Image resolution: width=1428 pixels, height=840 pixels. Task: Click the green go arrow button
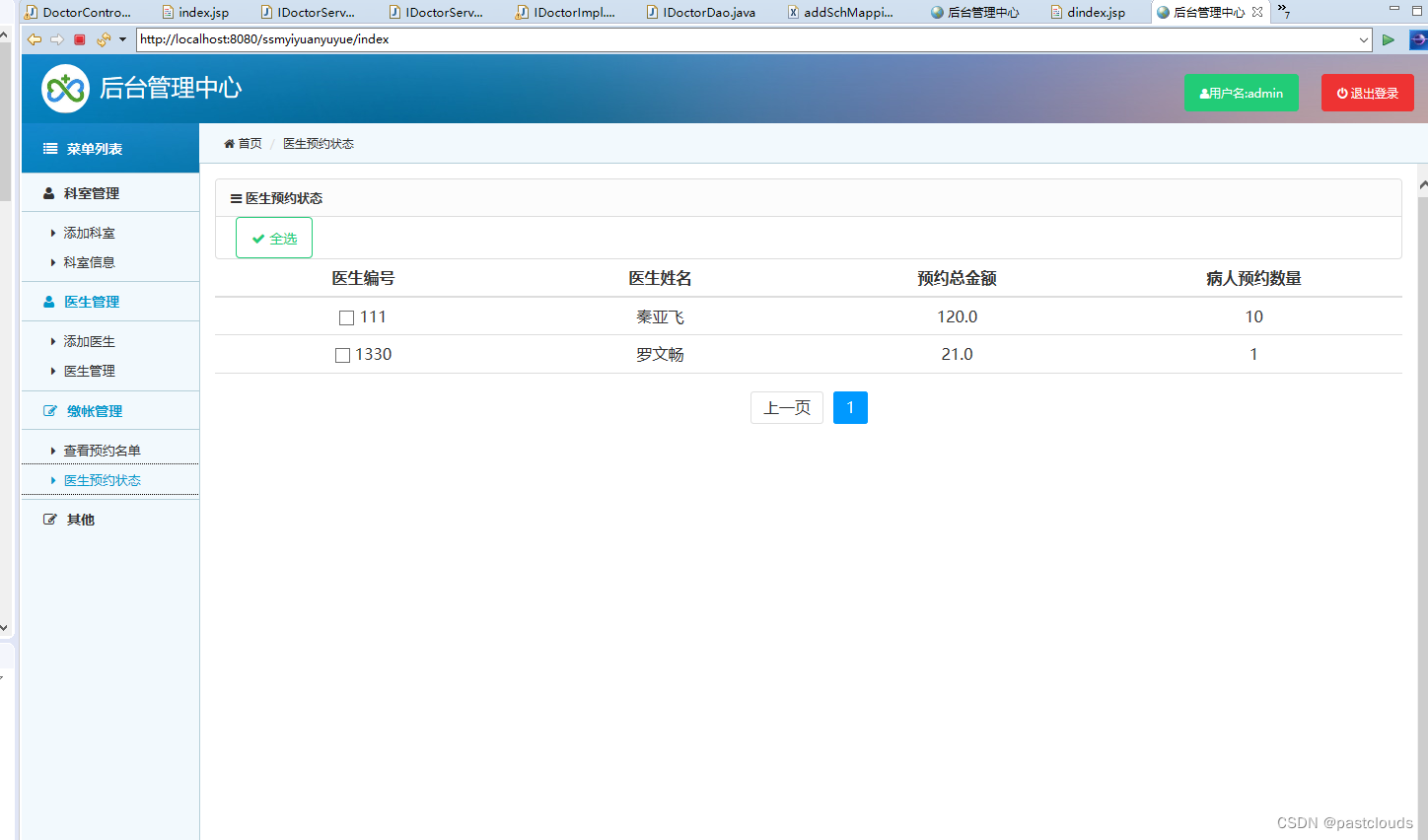tap(1389, 39)
